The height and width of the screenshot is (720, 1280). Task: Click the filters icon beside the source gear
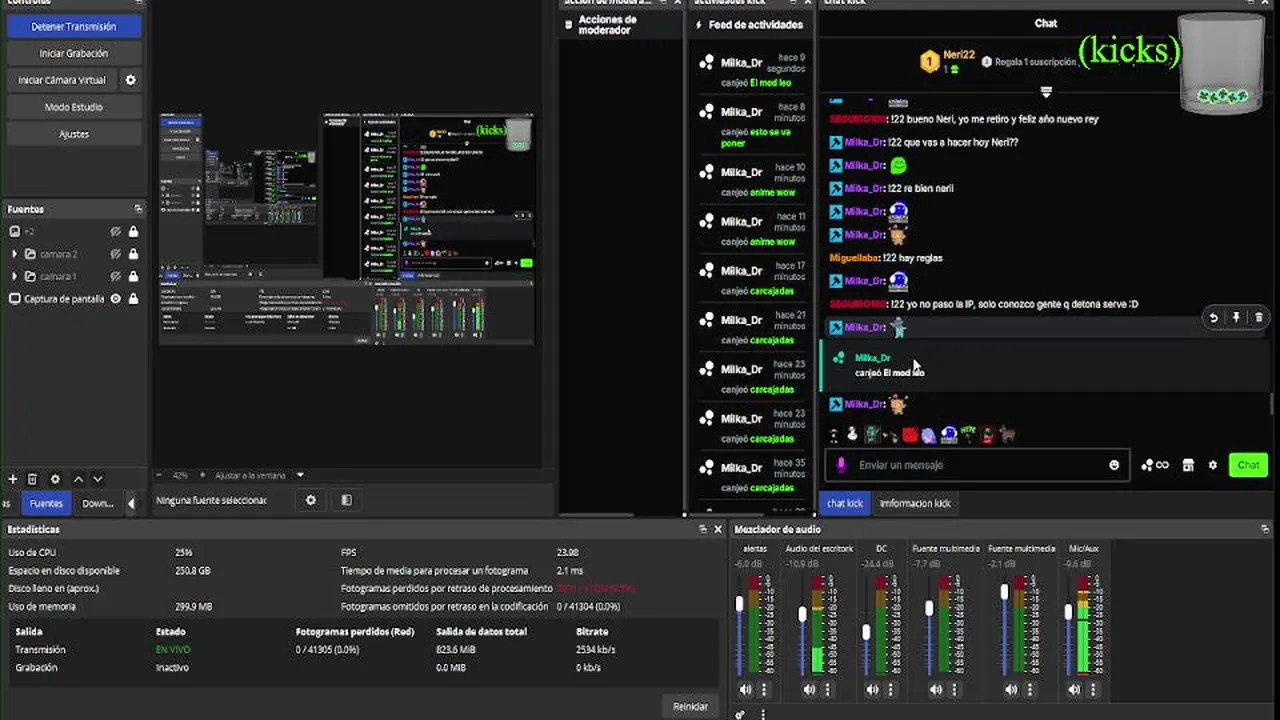click(346, 500)
